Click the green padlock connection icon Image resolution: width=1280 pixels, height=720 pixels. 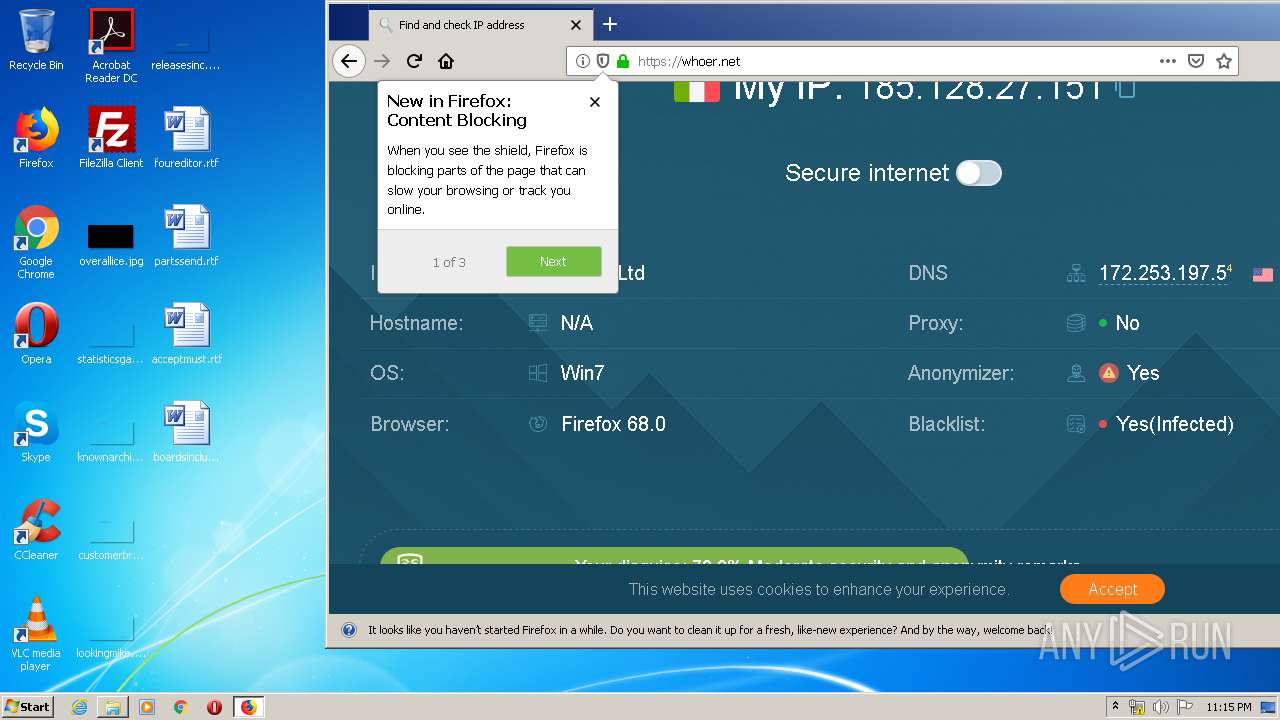(x=623, y=61)
